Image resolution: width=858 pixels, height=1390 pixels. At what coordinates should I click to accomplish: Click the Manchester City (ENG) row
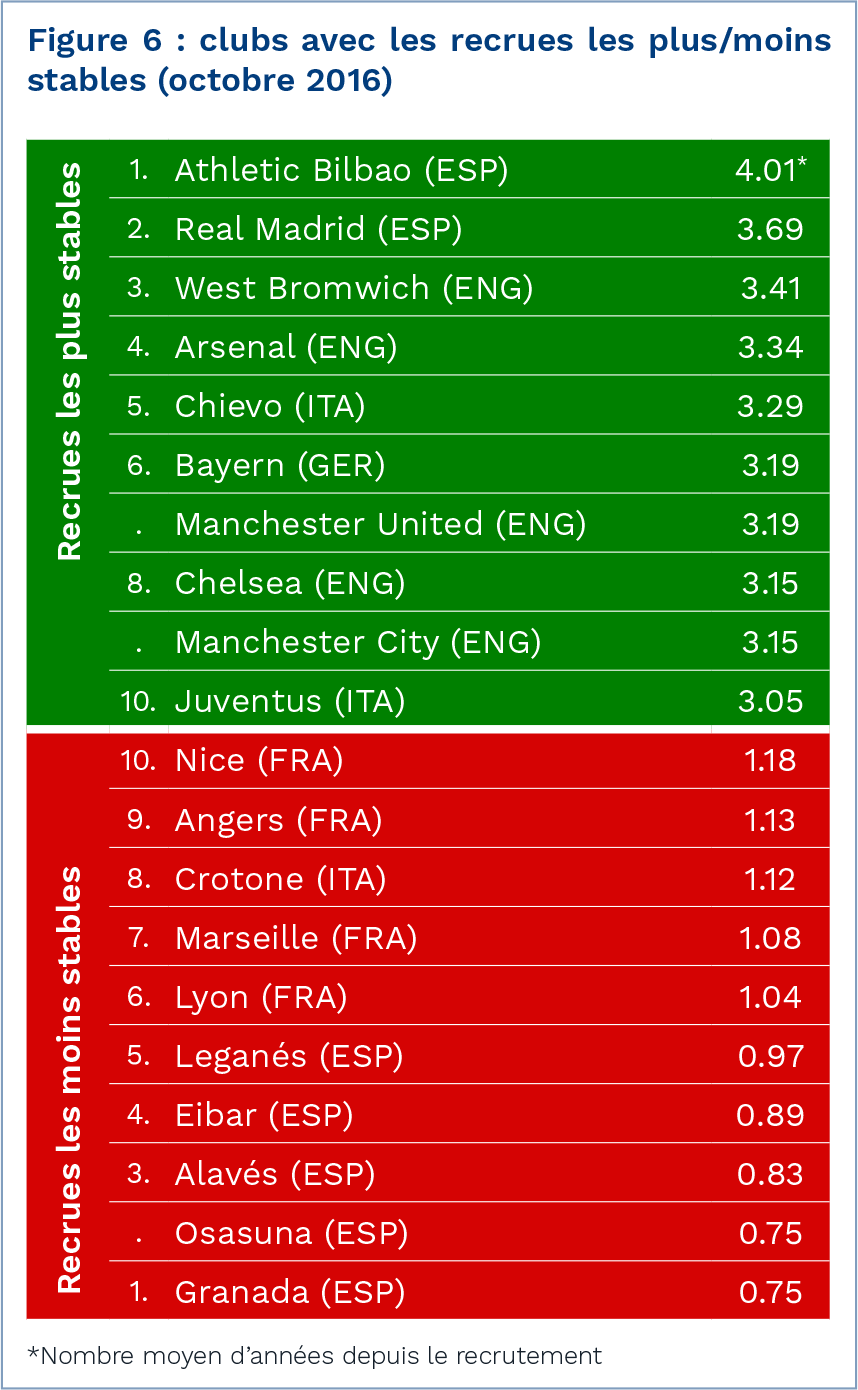358,642
